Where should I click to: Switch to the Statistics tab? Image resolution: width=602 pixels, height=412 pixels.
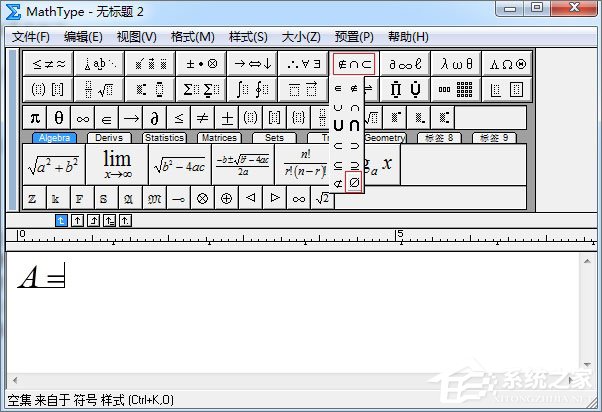click(164, 138)
